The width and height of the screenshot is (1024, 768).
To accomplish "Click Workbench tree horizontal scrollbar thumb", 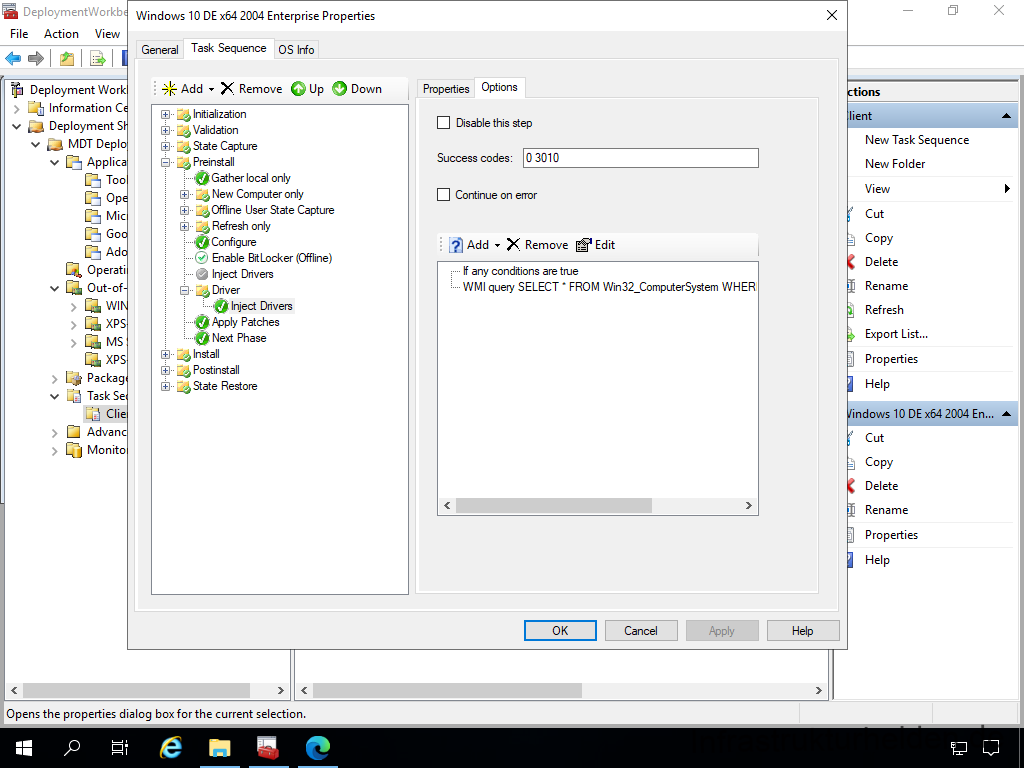I will (136, 690).
